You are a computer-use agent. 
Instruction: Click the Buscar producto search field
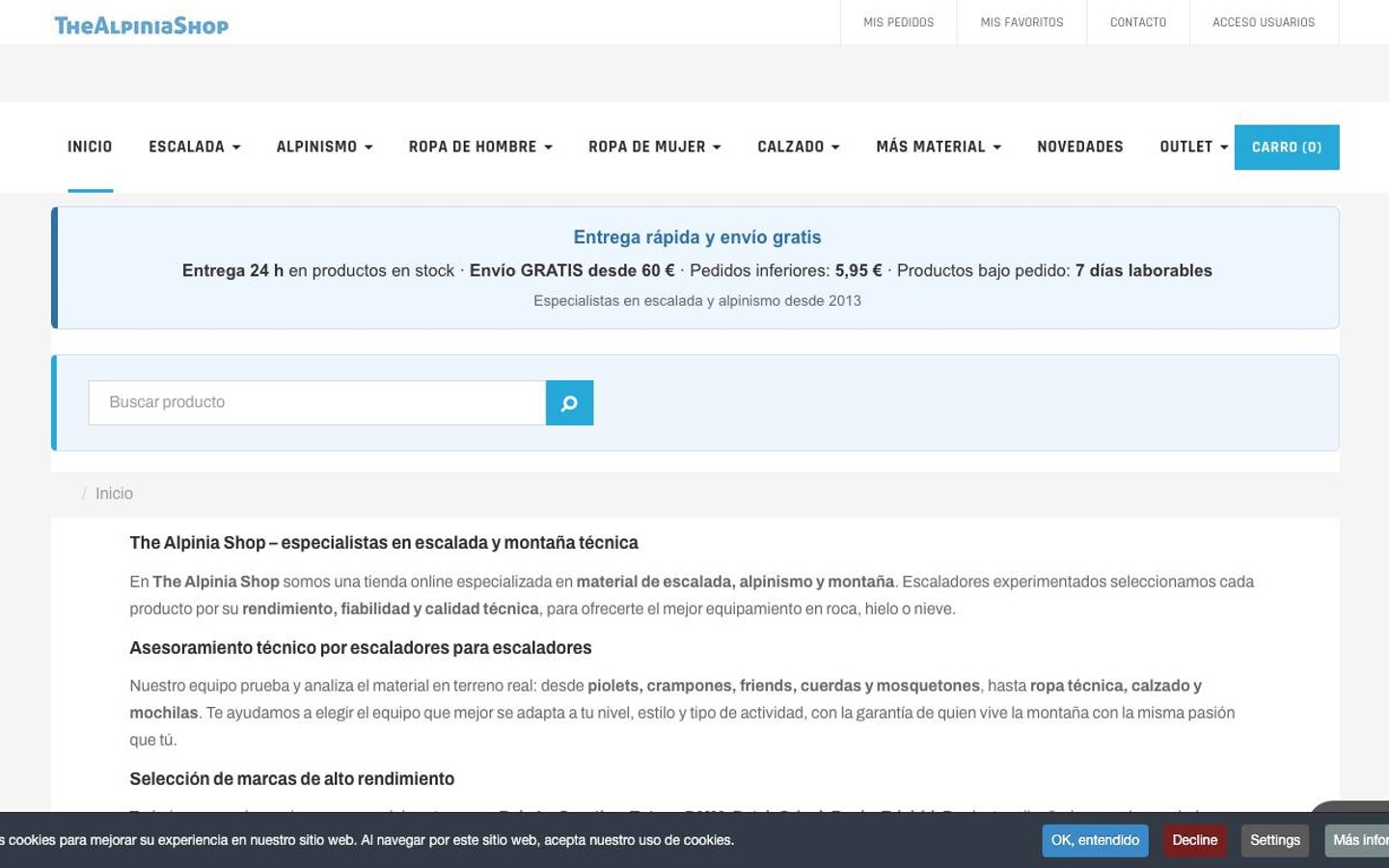[x=317, y=403]
